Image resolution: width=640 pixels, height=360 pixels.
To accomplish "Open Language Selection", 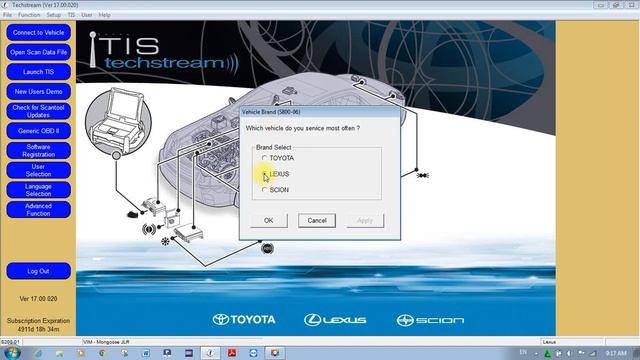I will (x=38, y=190).
